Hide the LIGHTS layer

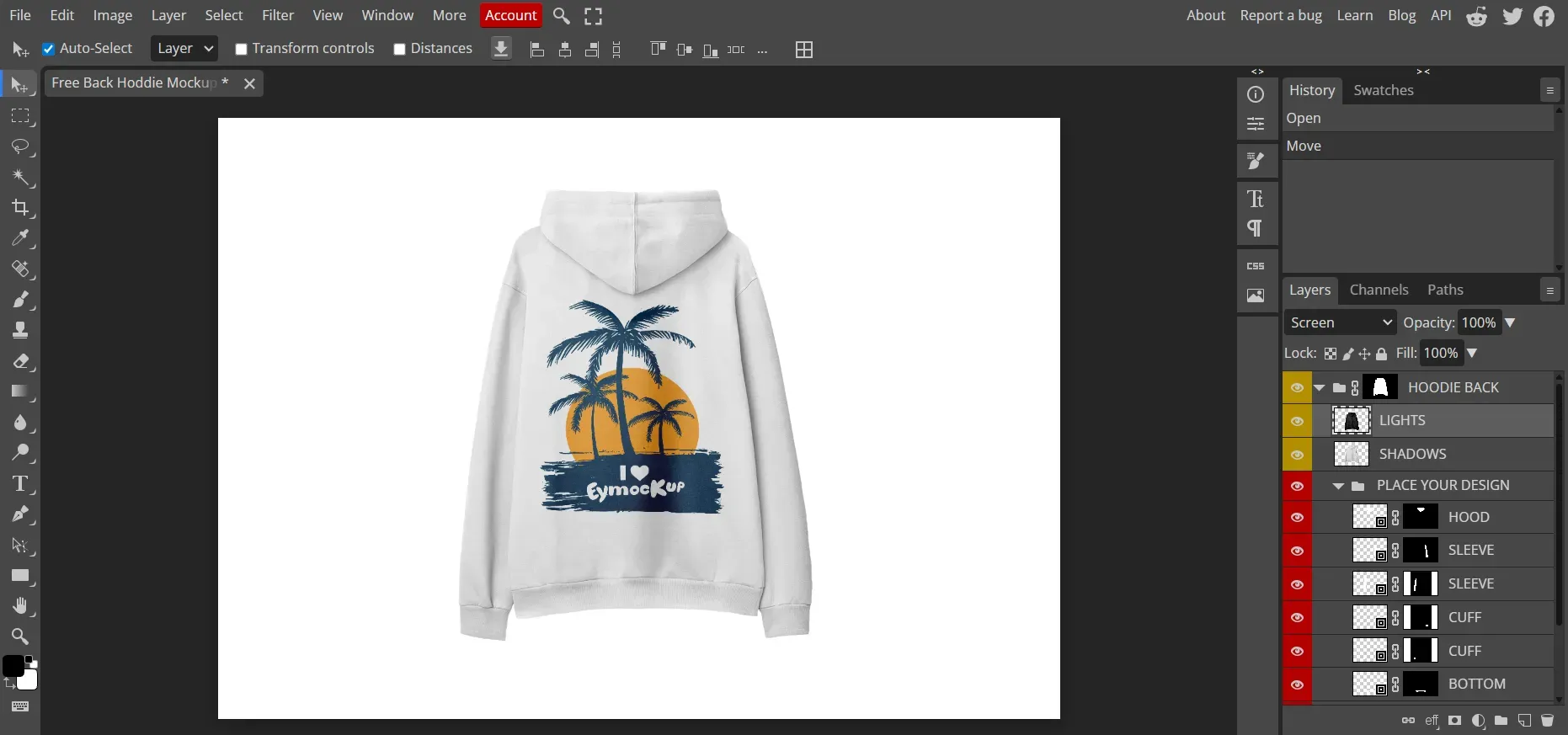click(x=1297, y=421)
